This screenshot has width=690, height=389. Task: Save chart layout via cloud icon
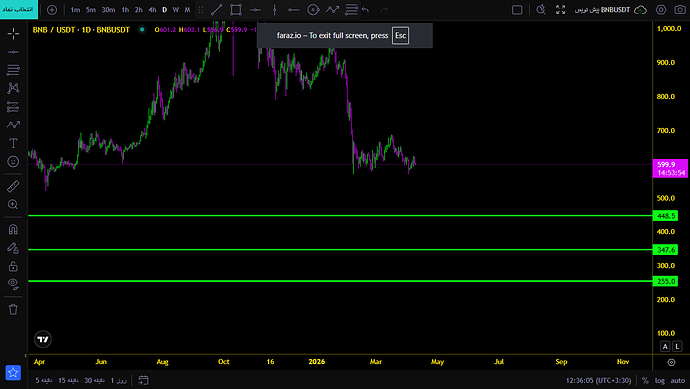pyautogui.click(x=640, y=10)
